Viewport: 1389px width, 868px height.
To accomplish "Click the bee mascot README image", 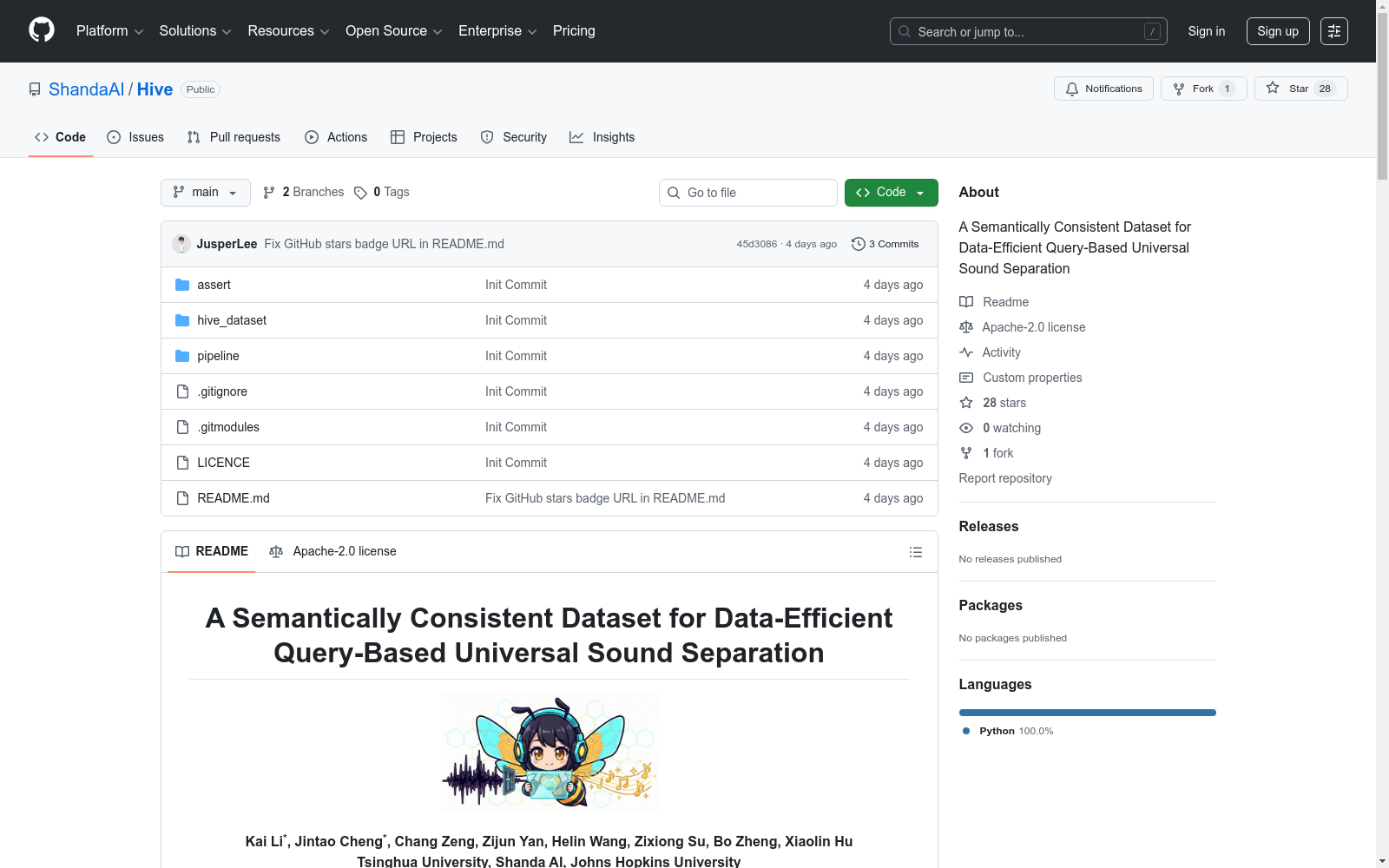I will pyautogui.click(x=549, y=753).
